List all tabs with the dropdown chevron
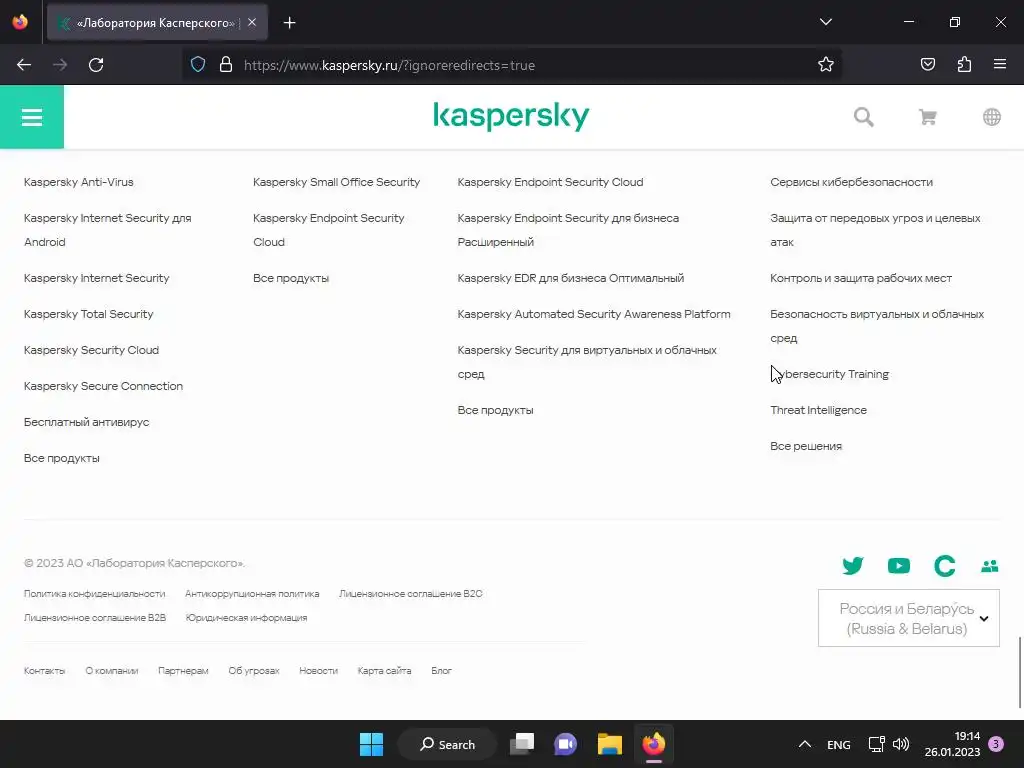 click(825, 22)
